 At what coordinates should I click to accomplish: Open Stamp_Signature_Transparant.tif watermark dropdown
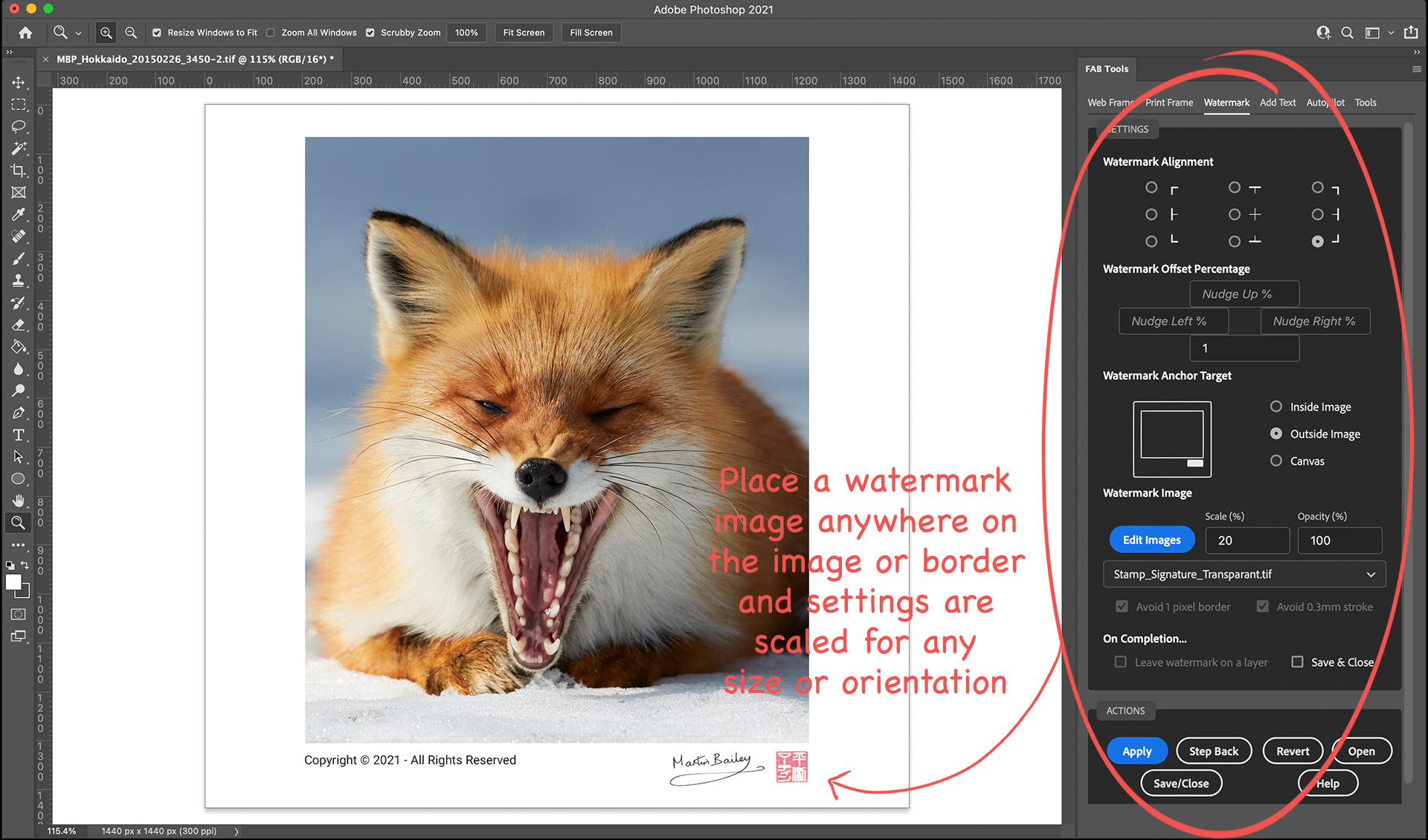tap(1244, 574)
